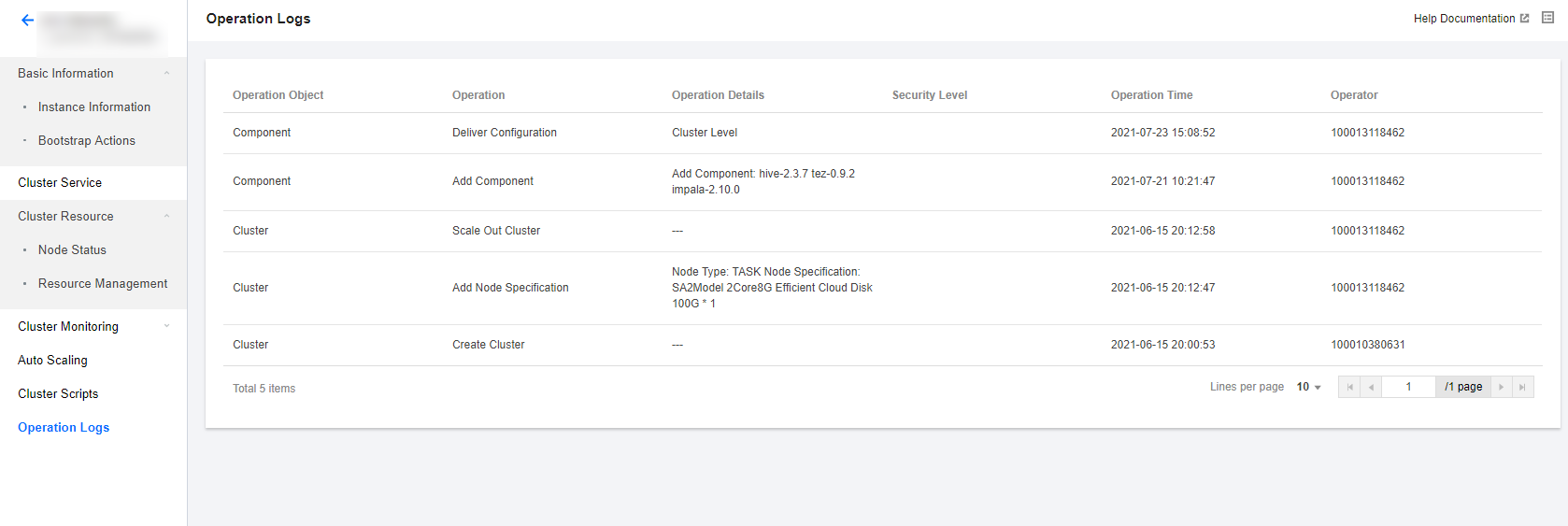1568x526 pixels.
Task: Click the back arrow icon
Action: point(27,20)
